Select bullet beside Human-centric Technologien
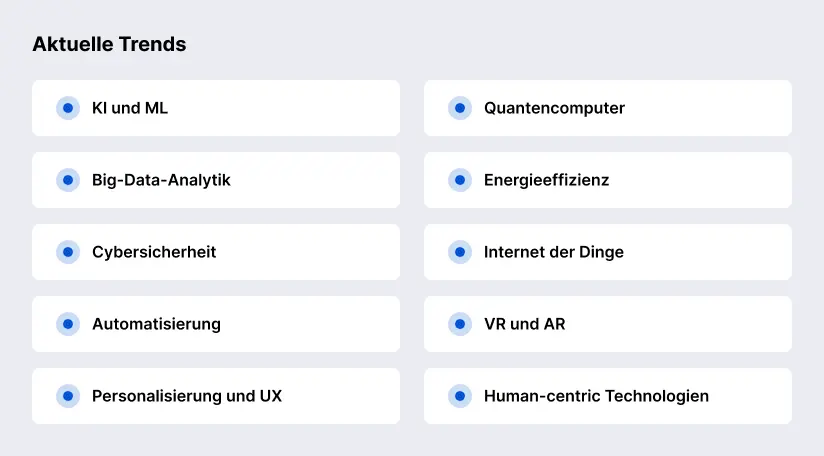This screenshot has width=824, height=456. point(460,396)
